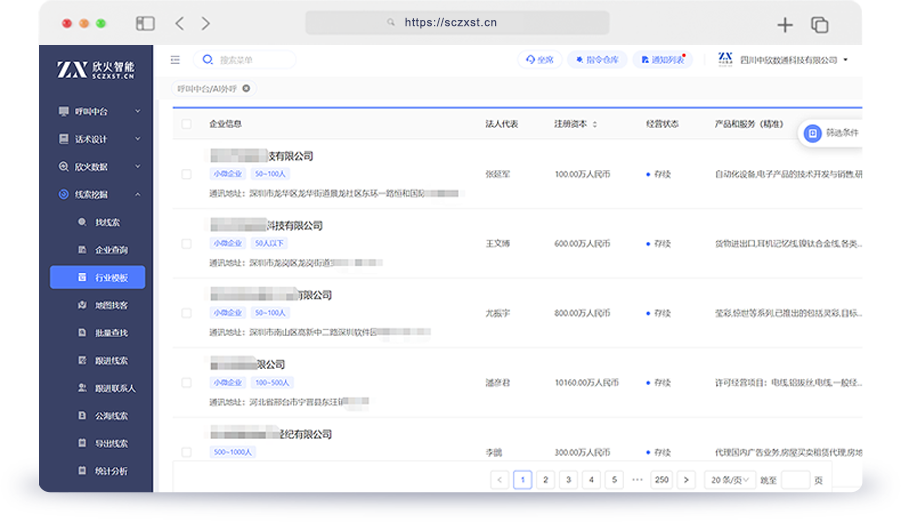Expand the 呼叫中台 menu chevron
This screenshot has width=901, height=522.
(x=137, y=111)
